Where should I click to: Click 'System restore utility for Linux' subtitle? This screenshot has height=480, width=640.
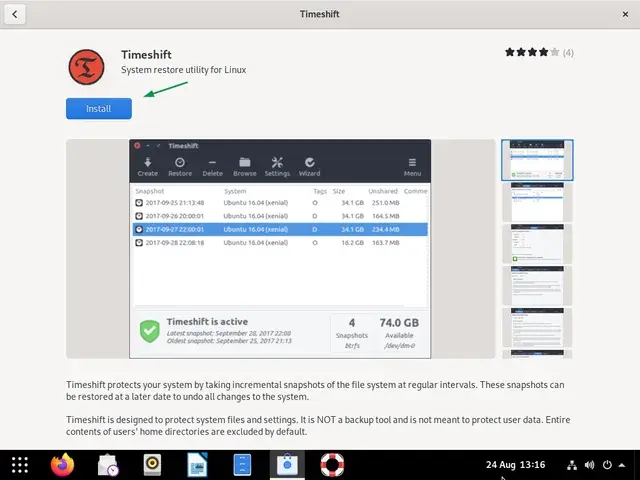click(184, 70)
